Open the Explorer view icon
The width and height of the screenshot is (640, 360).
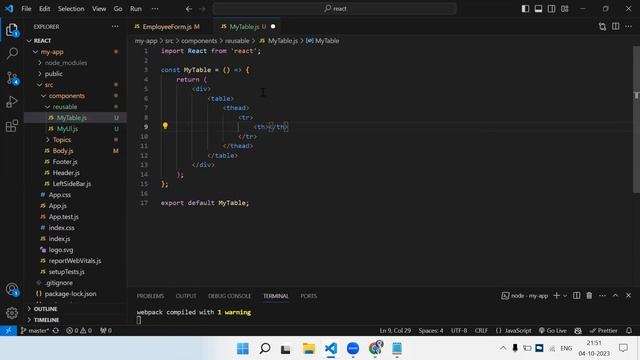(x=12, y=30)
